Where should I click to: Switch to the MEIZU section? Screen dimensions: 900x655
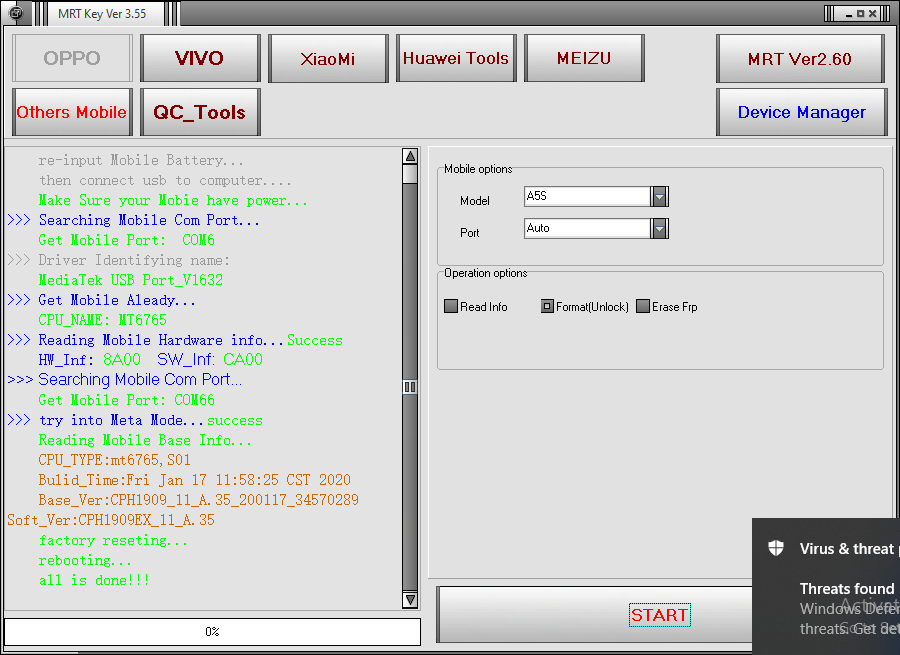pos(584,58)
